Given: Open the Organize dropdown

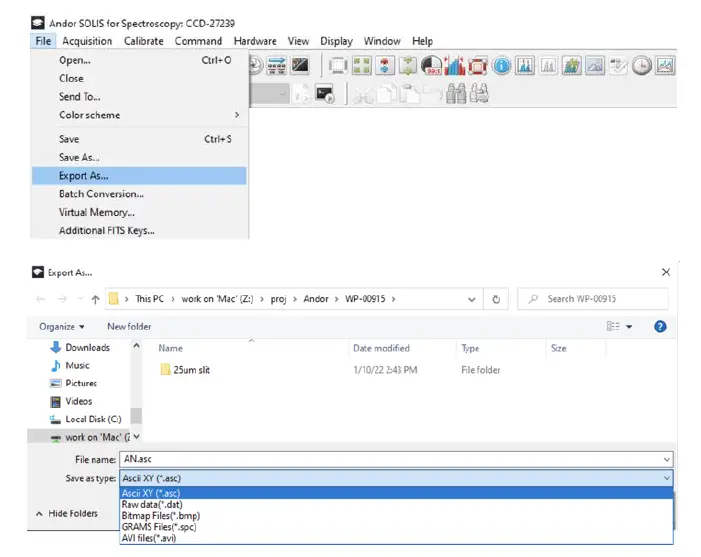Looking at the screenshot, I should (x=62, y=327).
